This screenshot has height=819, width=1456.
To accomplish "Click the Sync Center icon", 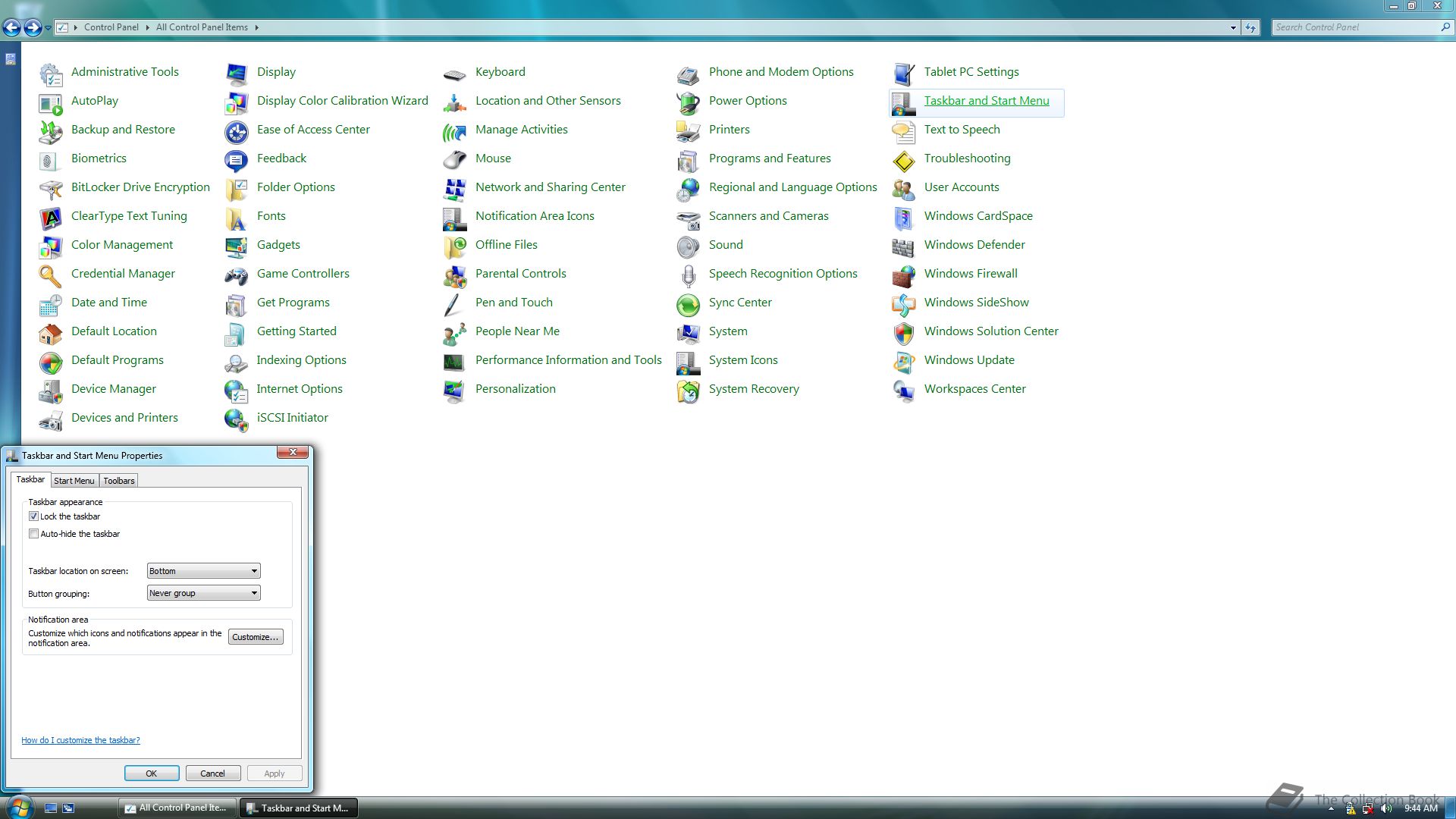I will [x=689, y=304].
